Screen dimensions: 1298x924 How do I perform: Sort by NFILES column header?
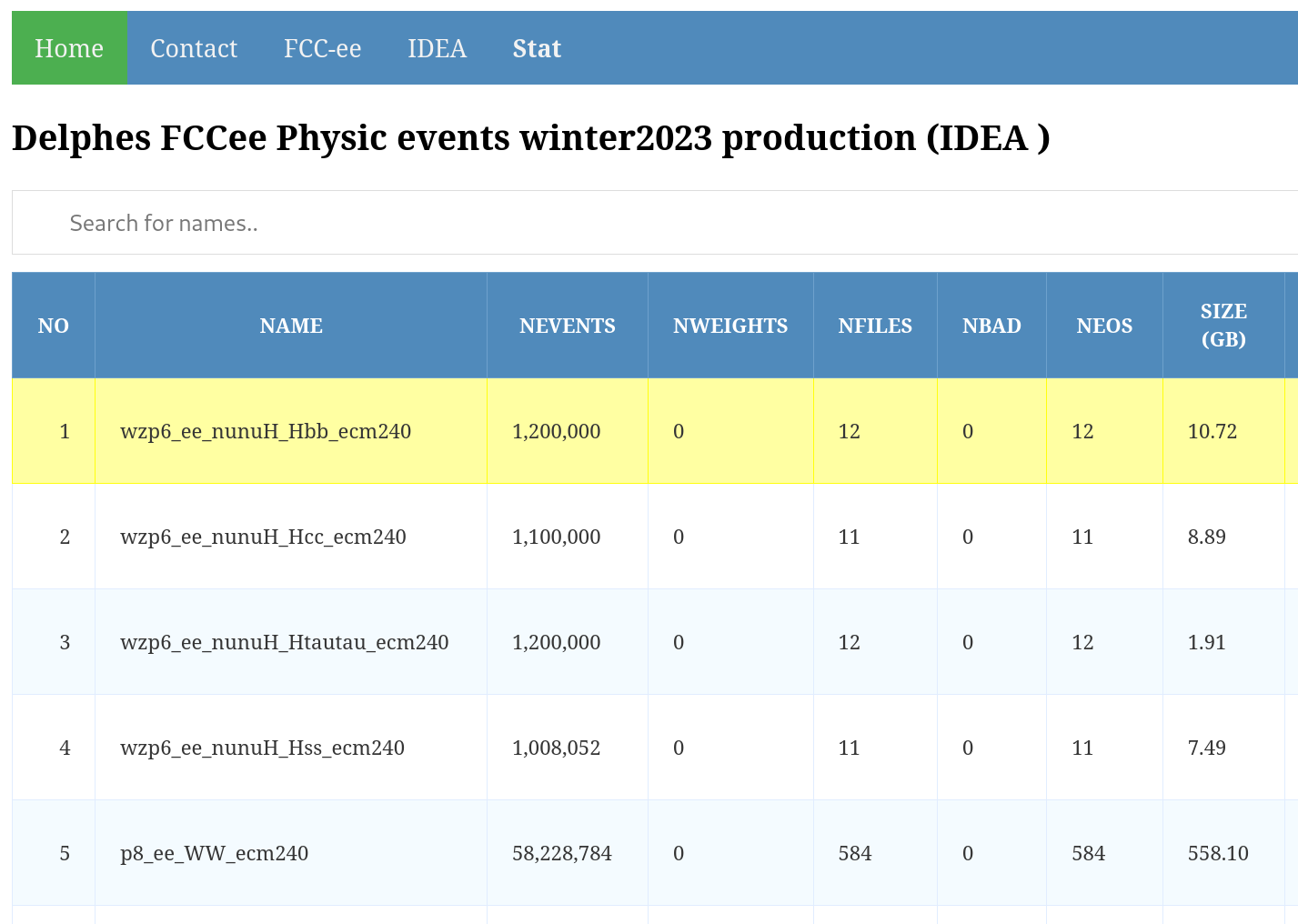pos(875,326)
